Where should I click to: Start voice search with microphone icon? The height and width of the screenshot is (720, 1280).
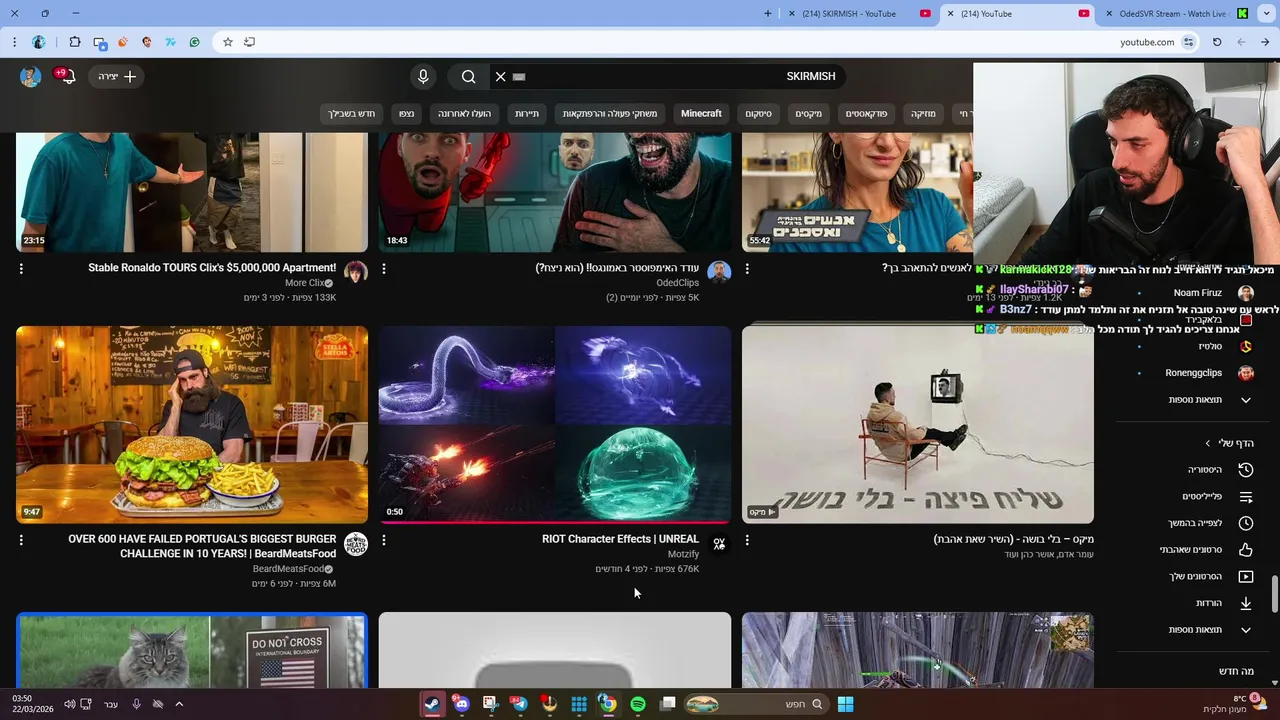click(x=423, y=76)
